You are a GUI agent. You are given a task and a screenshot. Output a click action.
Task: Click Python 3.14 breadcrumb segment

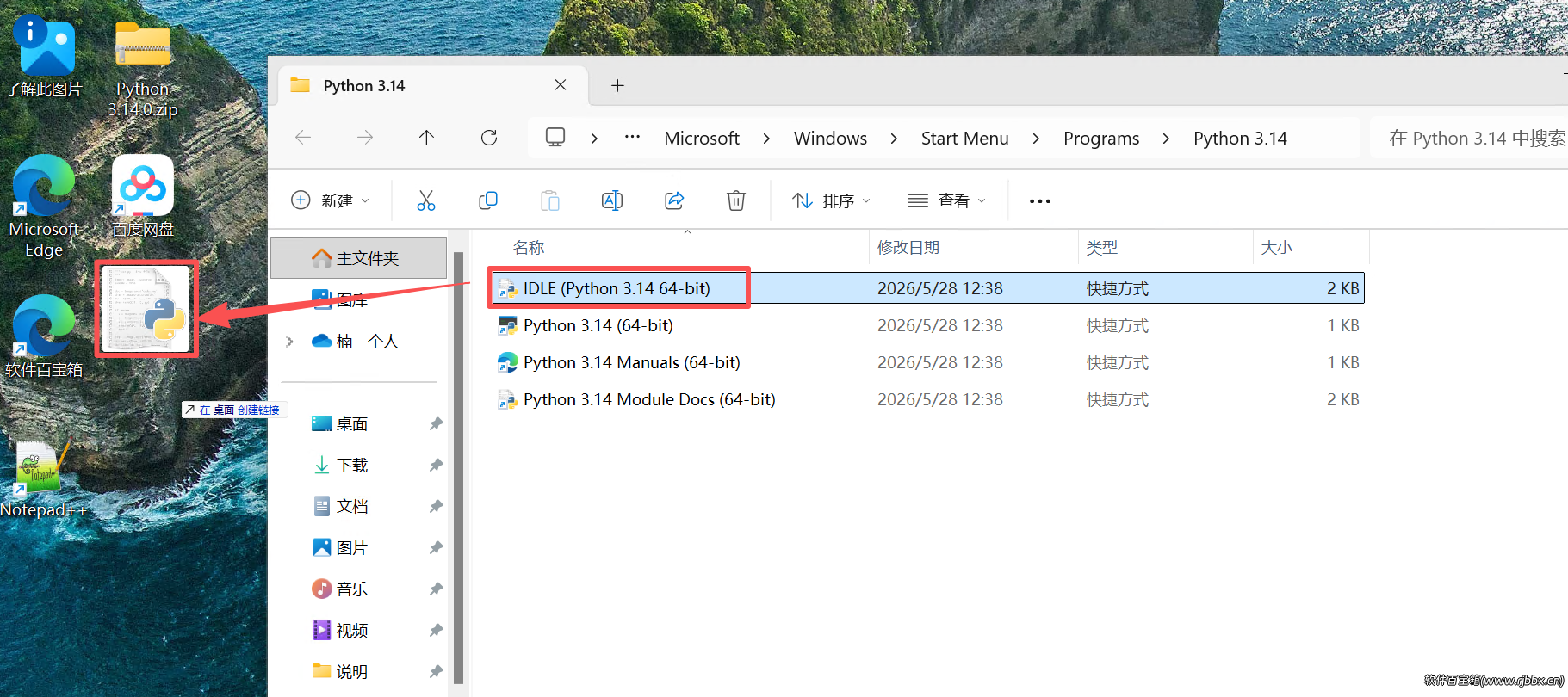click(1240, 139)
